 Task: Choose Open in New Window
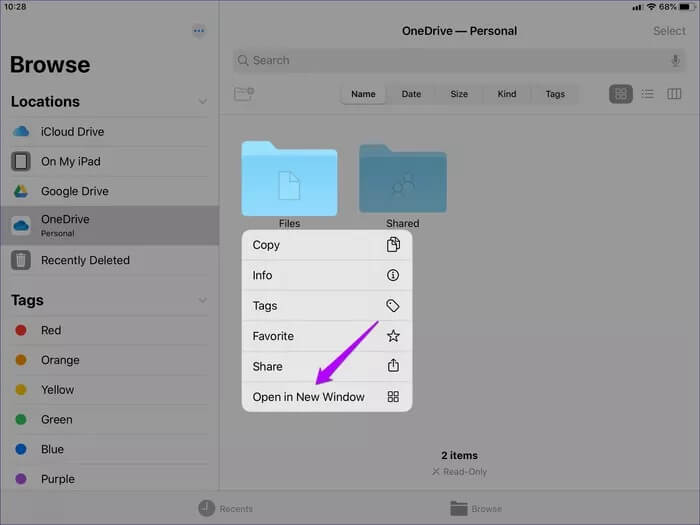click(327, 397)
